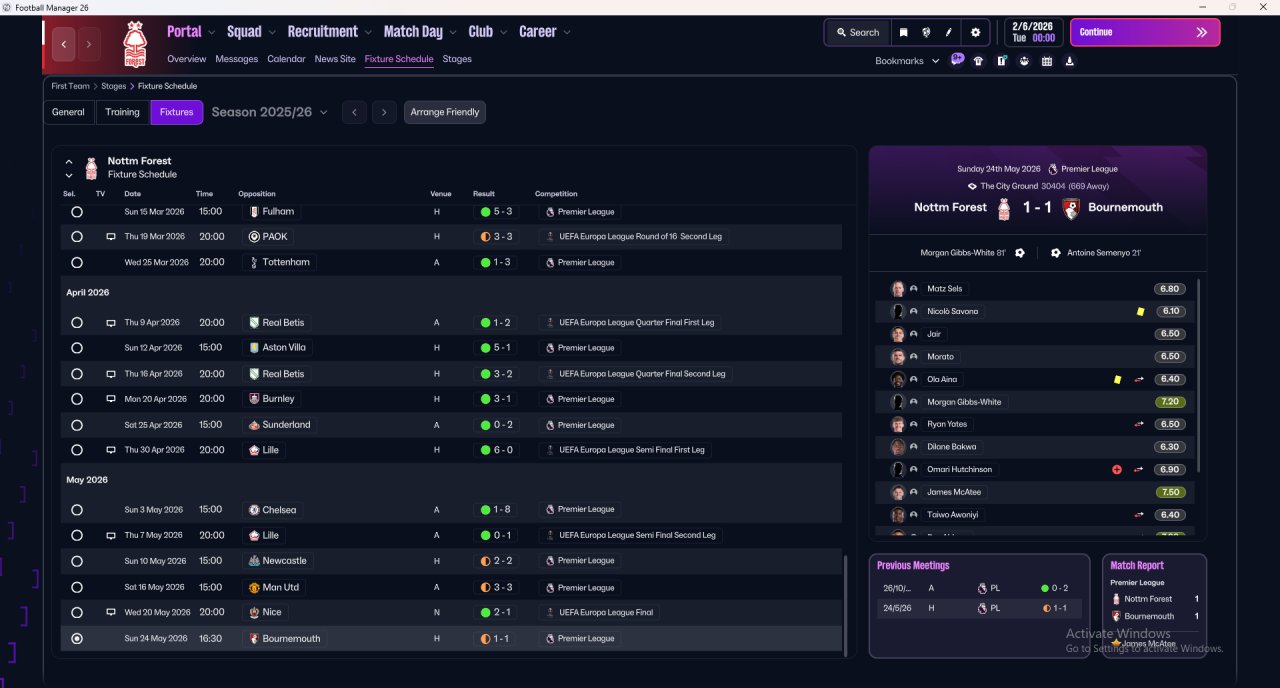Select the Burnley fixture radio button
This screenshot has height=688, width=1280.
(x=77, y=399)
